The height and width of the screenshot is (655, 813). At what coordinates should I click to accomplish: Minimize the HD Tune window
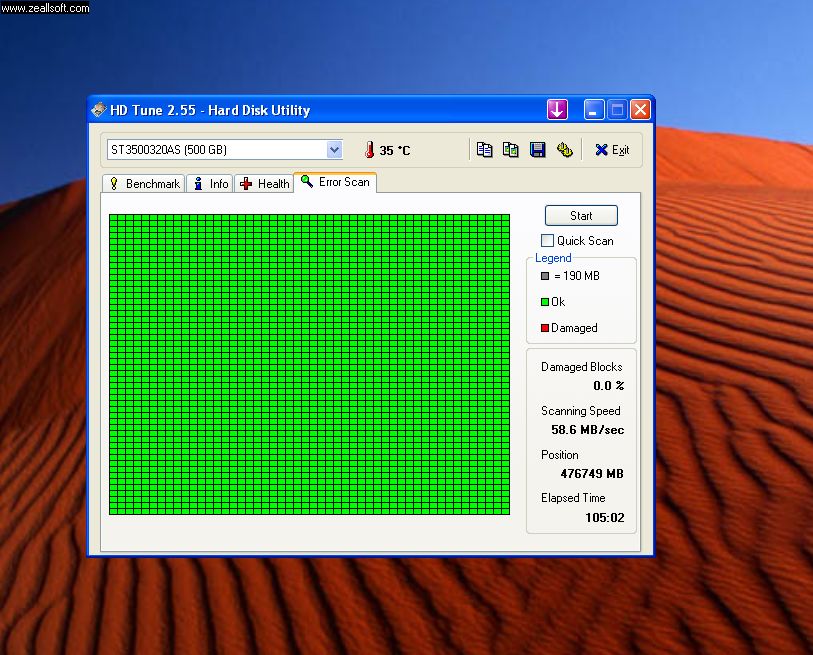coord(594,109)
